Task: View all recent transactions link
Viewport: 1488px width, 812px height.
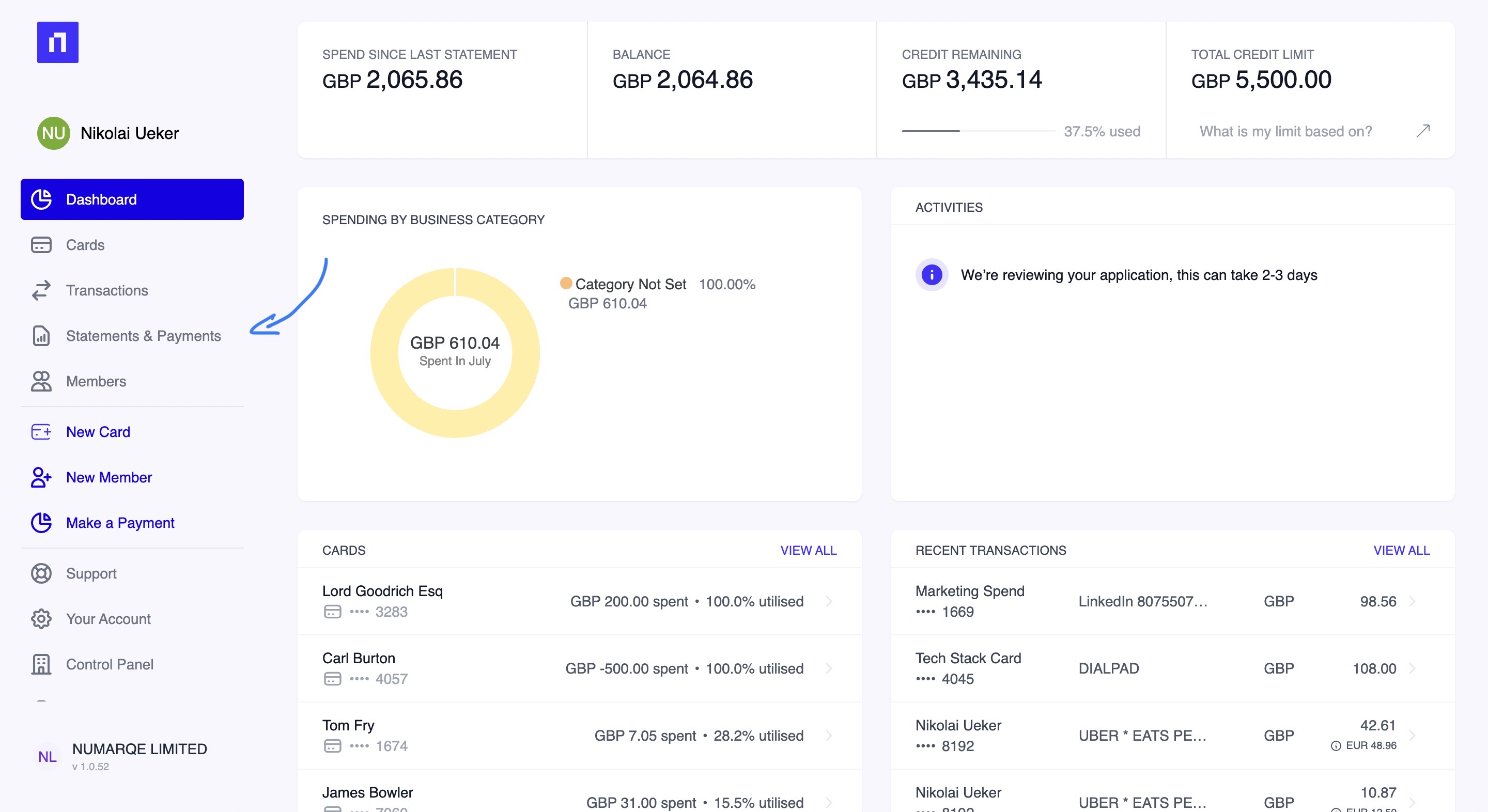Action: click(1401, 551)
